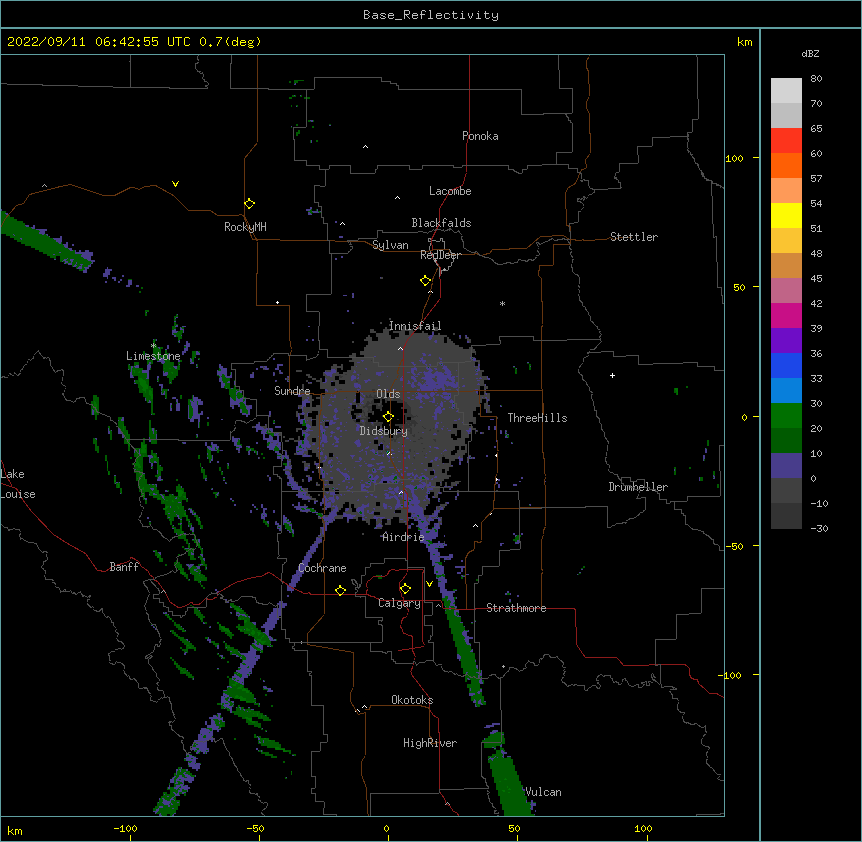The height and width of the screenshot is (842, 862).
Task: Click the Base_Reflectivity title text
Action: pos(431,15)
